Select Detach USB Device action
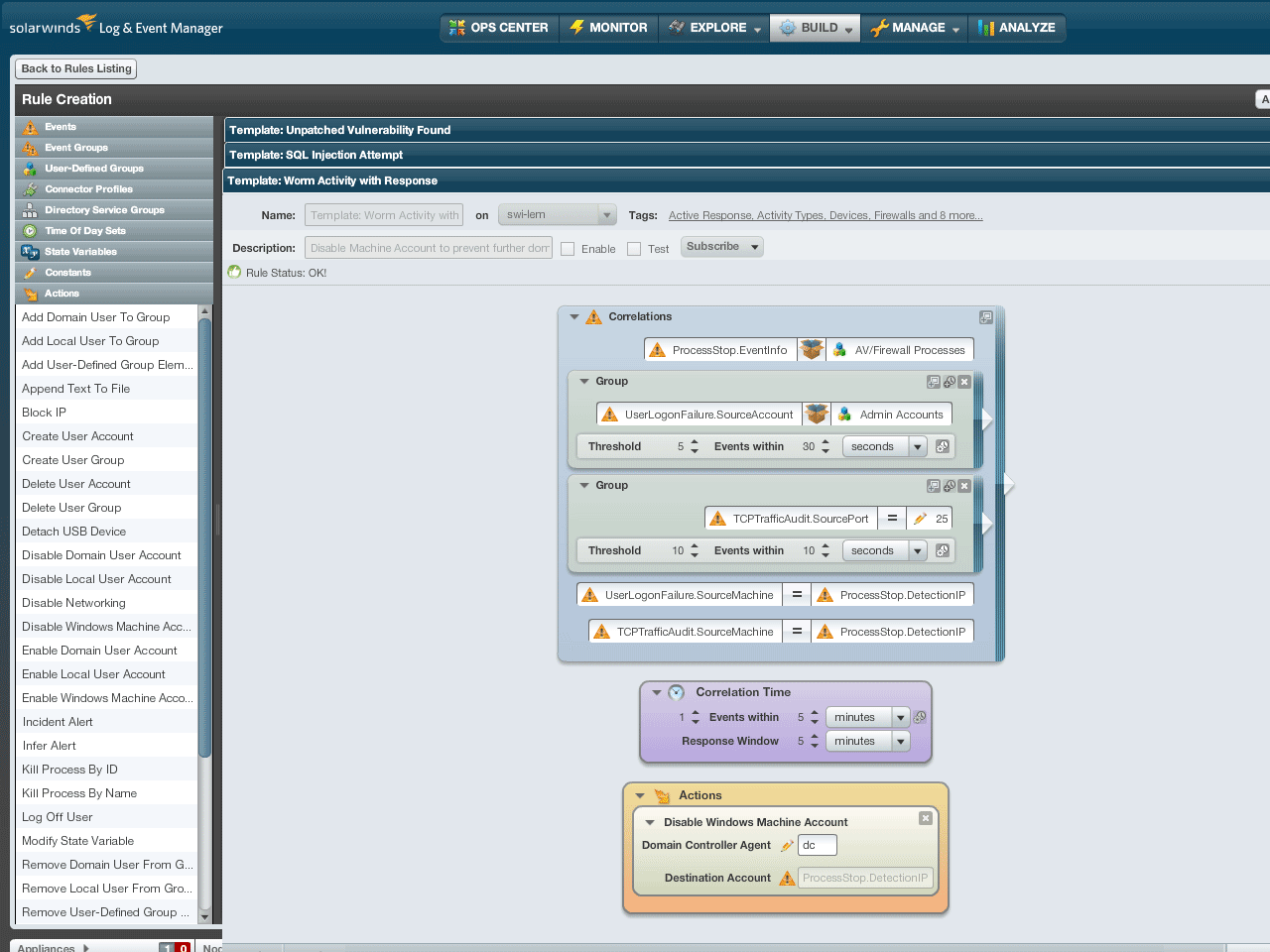The height and width of the screenshot is (952, 1270). [107, 532]
